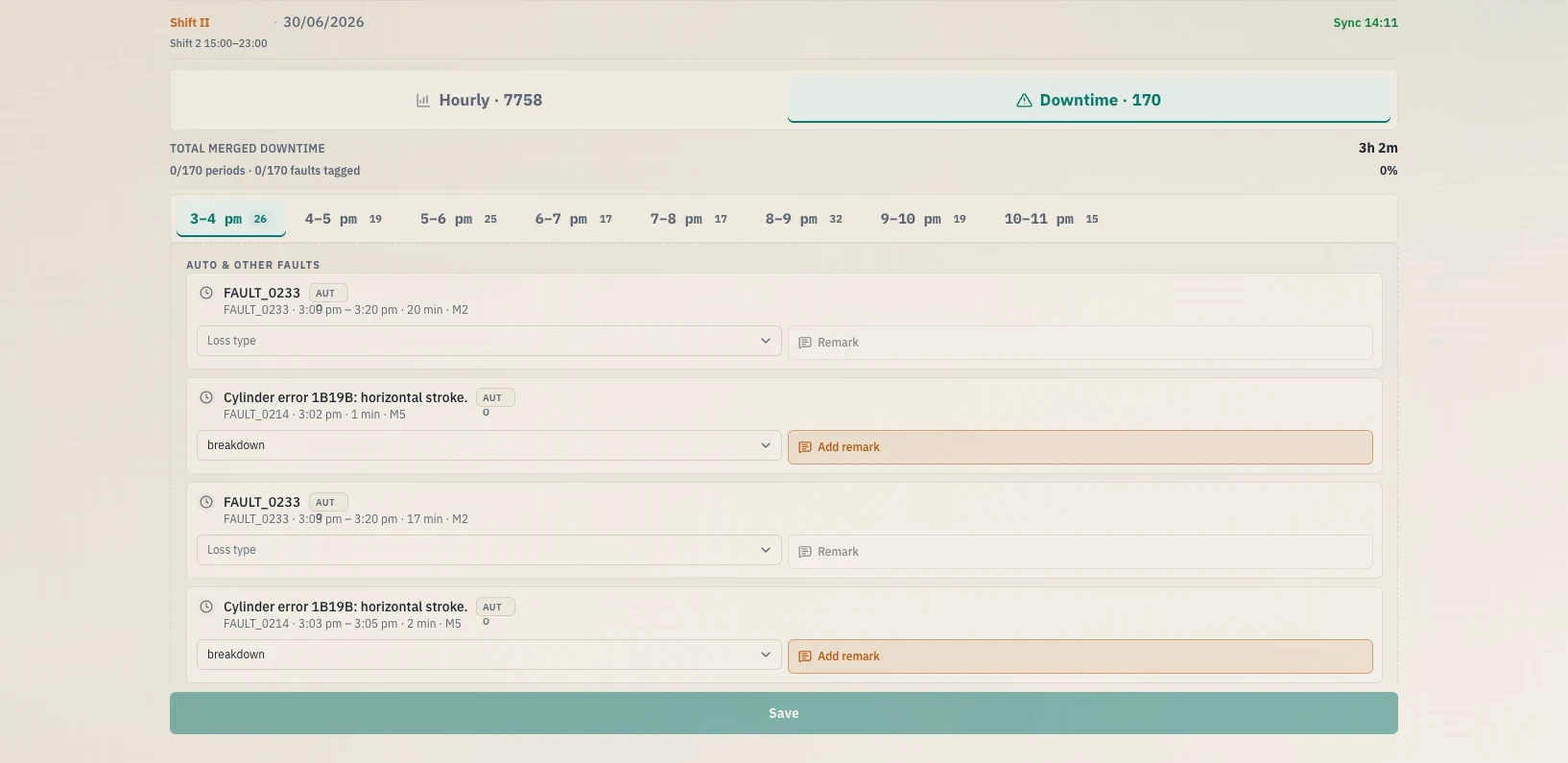Click clock icon of FAULT_0214 3:03 pm entry

tap(206, 607)
